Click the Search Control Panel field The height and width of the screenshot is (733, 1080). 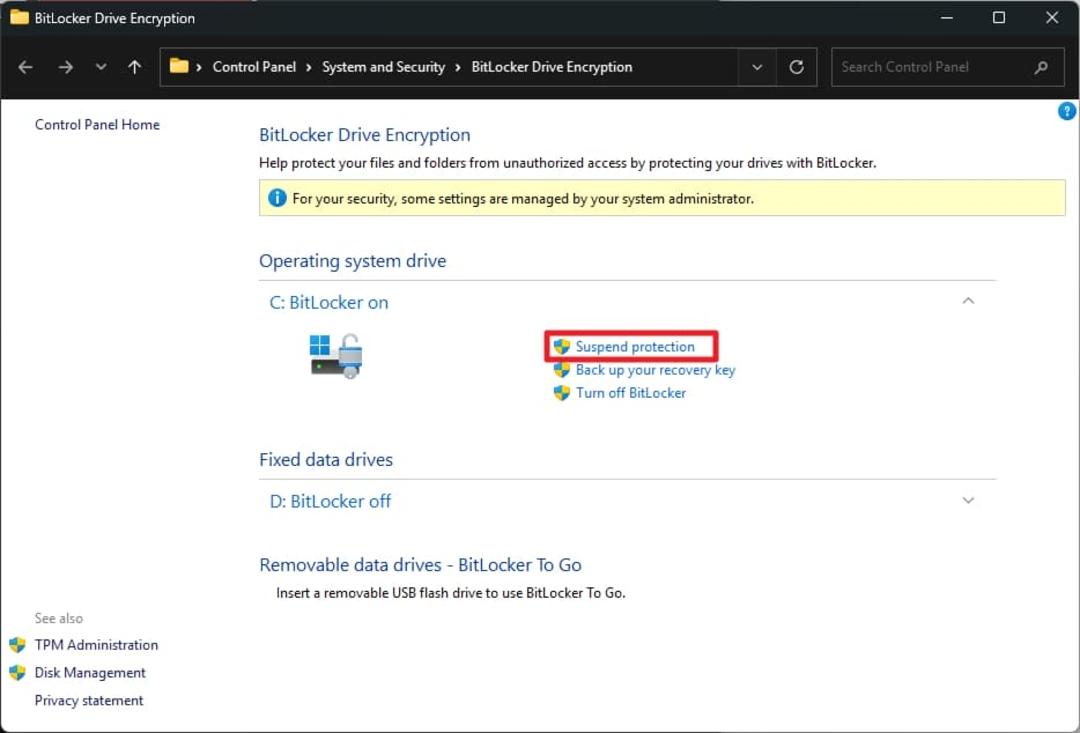tap(931, 67)
